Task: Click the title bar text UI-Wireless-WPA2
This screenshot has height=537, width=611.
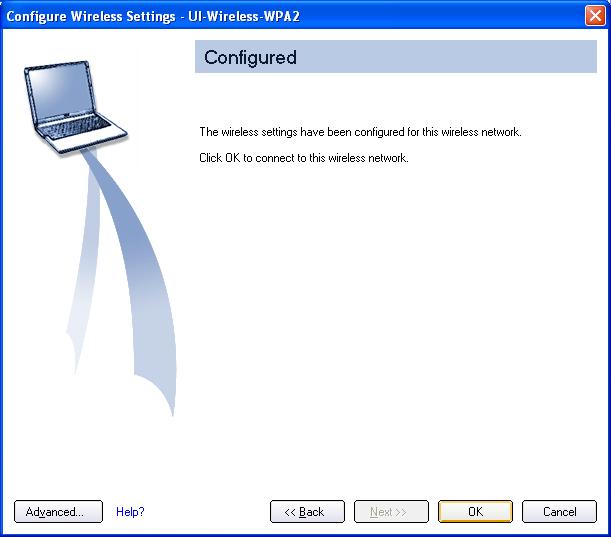Action: coord(244,16)
